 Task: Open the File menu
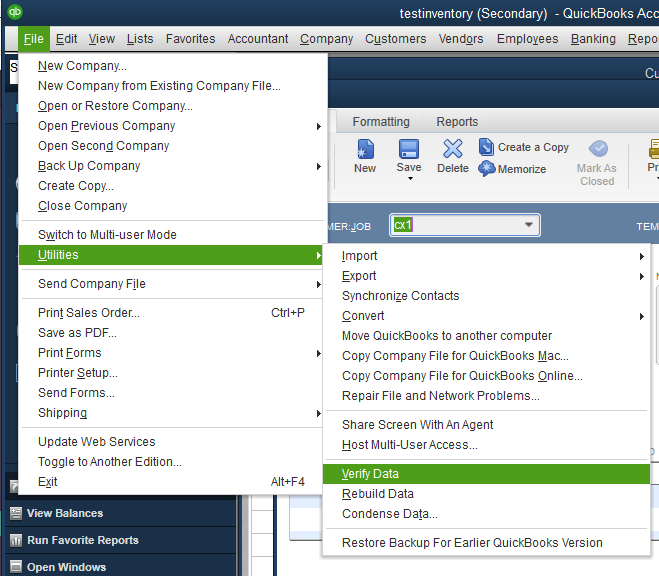(x=34, y=39)
